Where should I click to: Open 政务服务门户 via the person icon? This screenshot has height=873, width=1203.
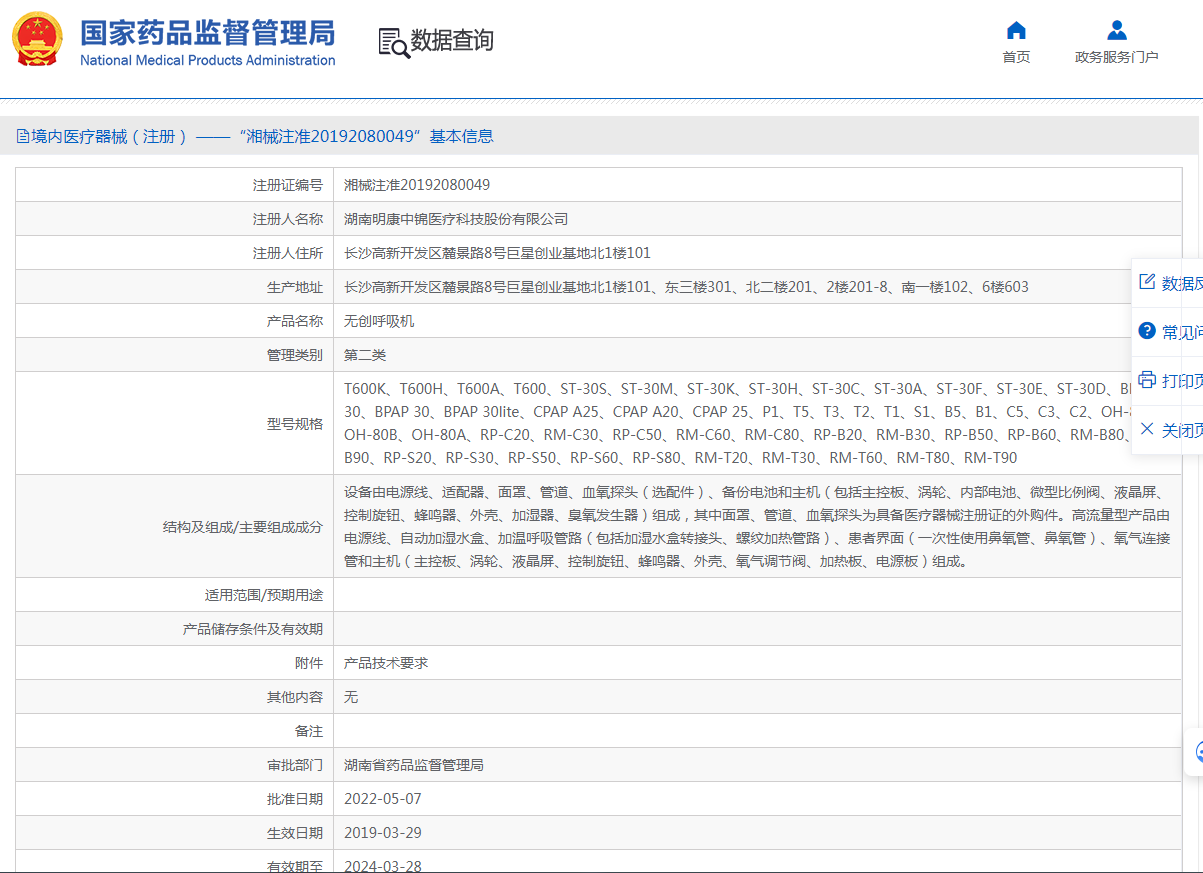1117,30
